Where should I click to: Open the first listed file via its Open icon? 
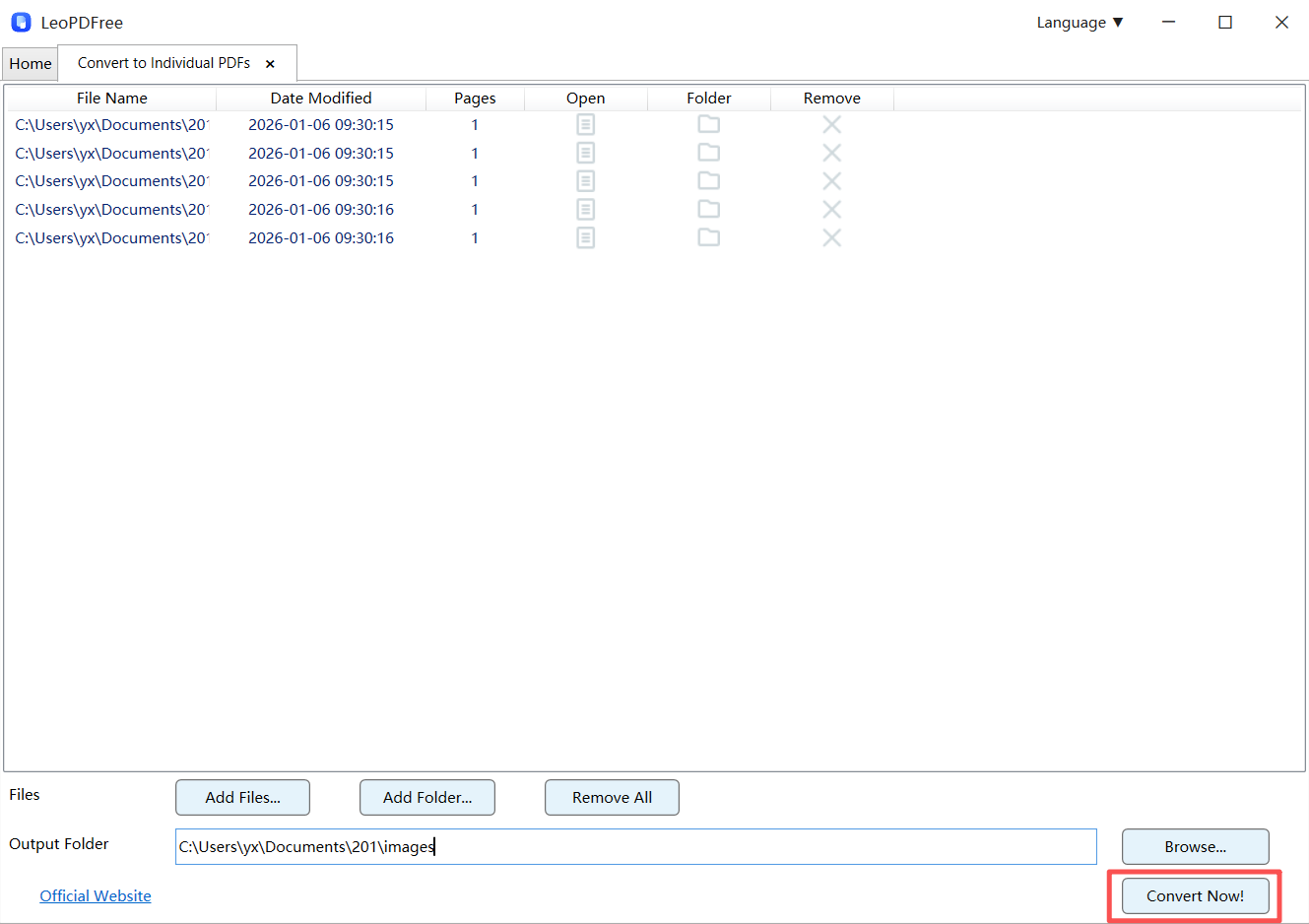585,125
